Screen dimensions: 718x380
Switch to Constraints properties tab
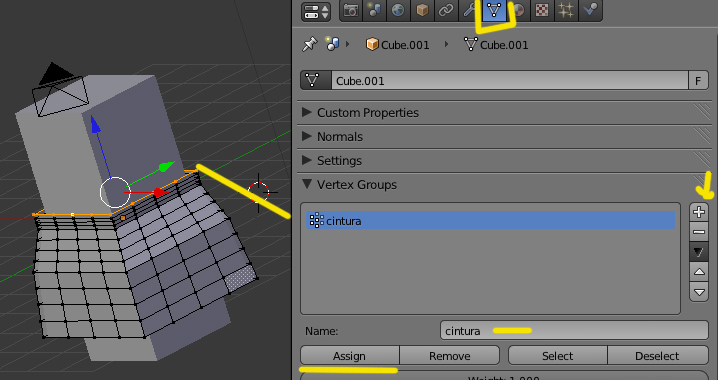coord(446,11)
